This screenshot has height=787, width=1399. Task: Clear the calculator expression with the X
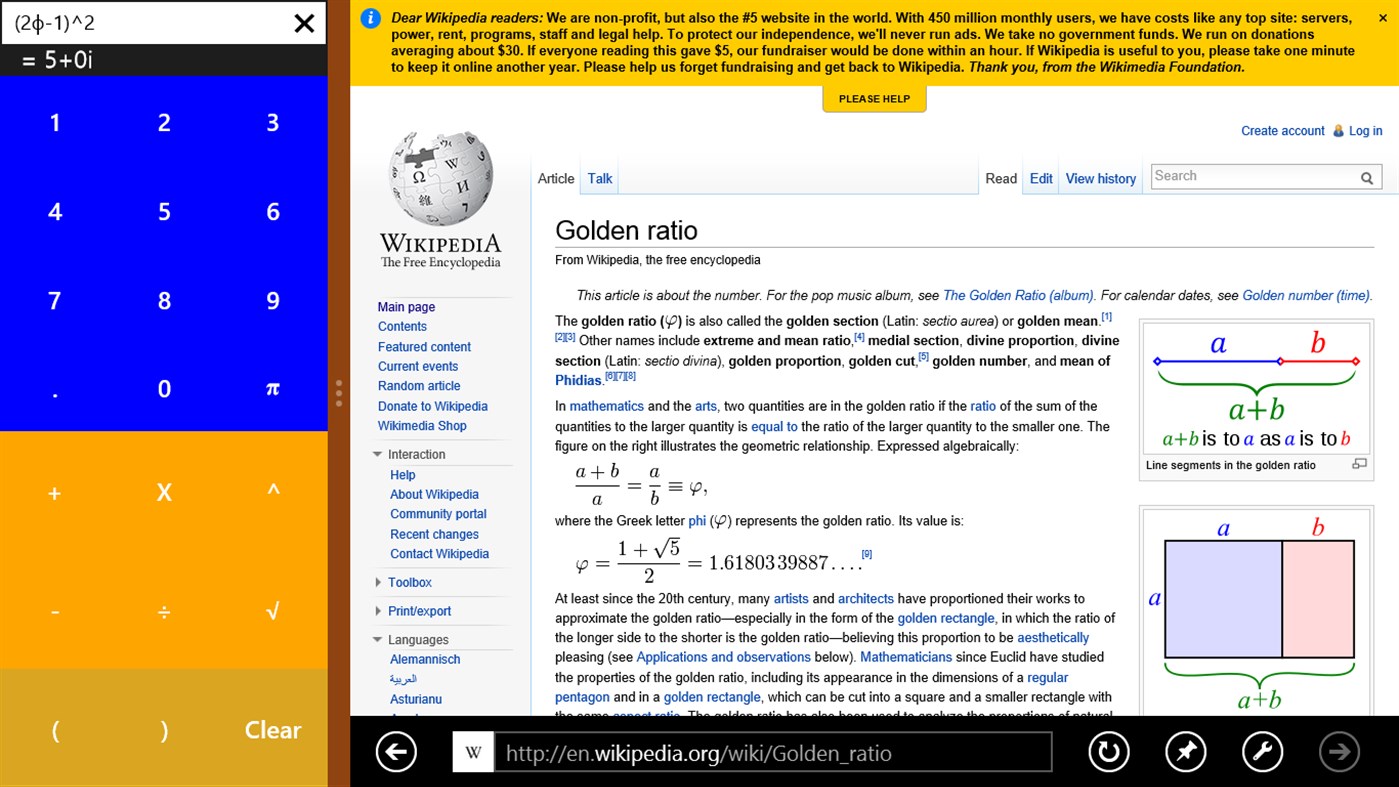pyautogui.click(x=304, y=23)
